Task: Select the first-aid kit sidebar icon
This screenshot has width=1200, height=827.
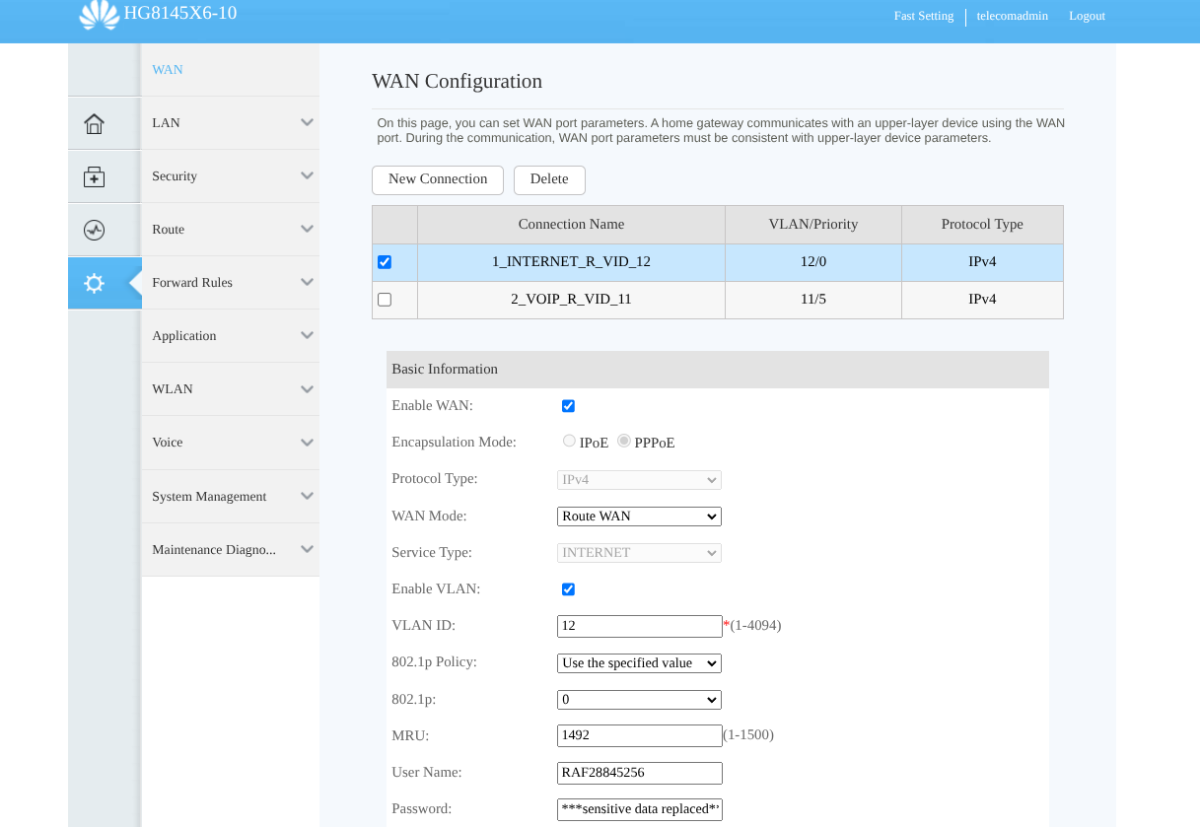Action: (94, 177)
